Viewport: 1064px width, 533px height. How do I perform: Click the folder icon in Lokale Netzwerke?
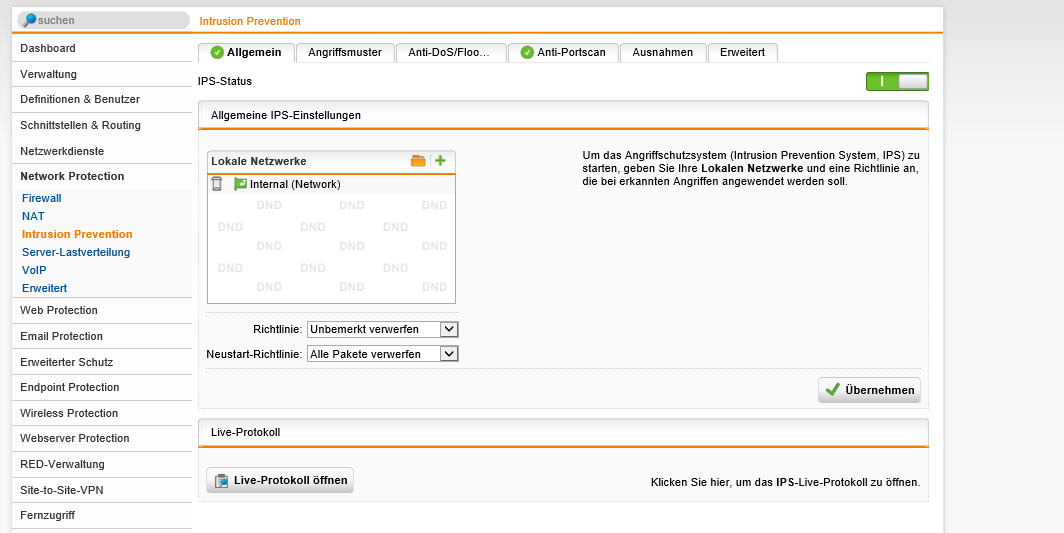(x=418, y=161)
